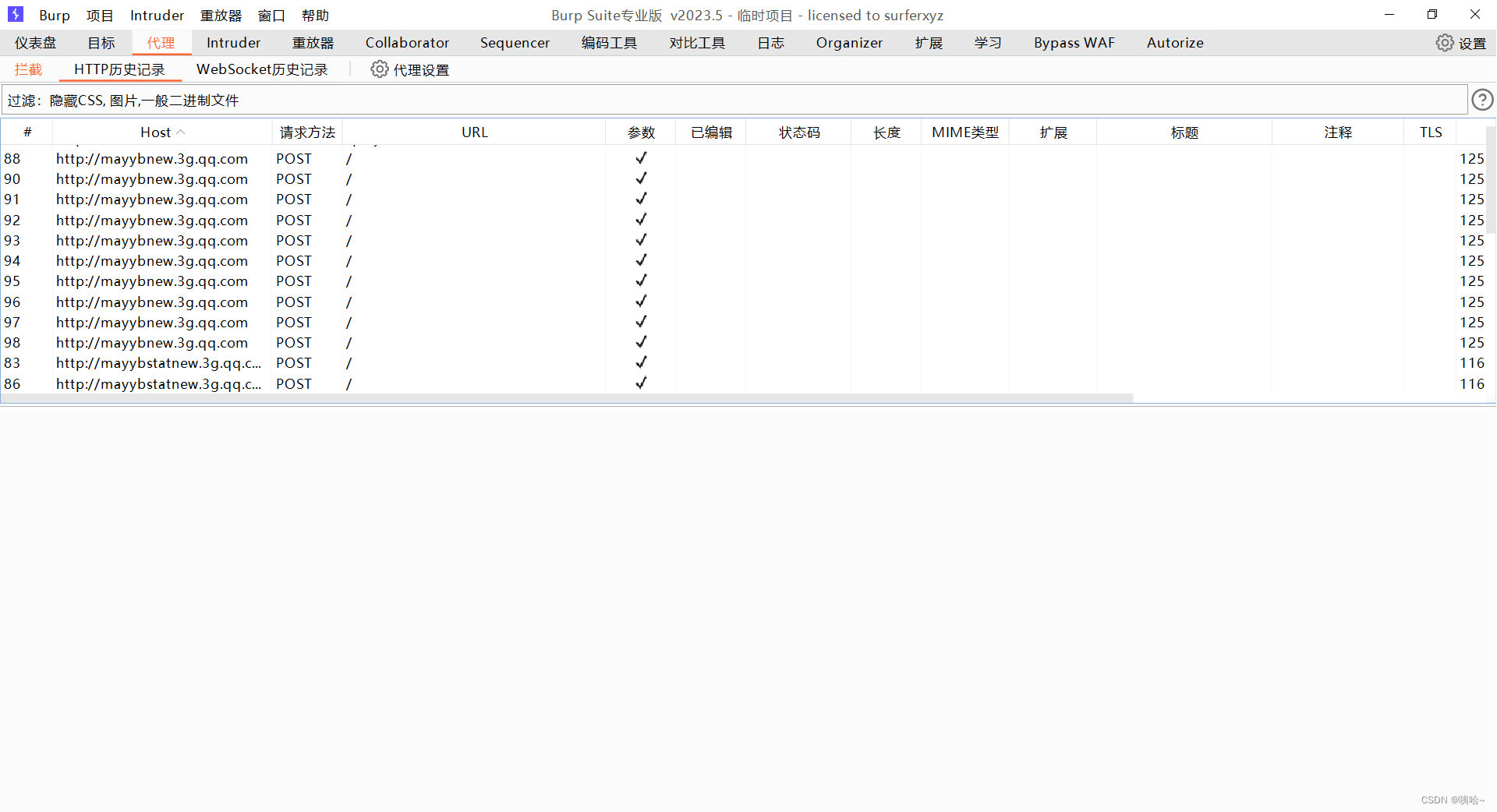Sort by the # column header
The height and width of the screenshot is (812, 1497).
(x=27, y=132)
